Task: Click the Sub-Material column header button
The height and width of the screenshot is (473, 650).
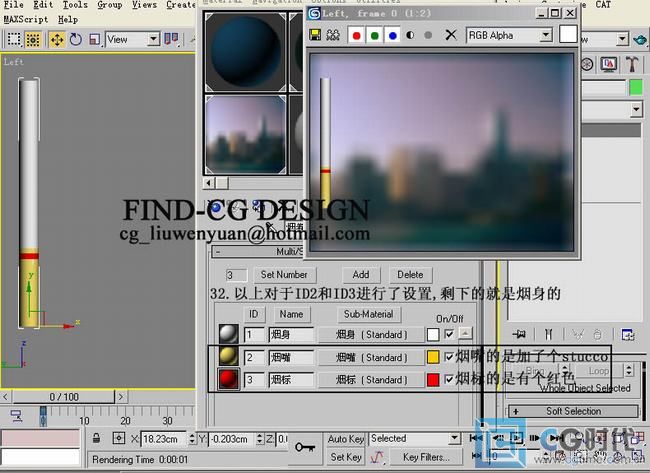Action: 369,314
